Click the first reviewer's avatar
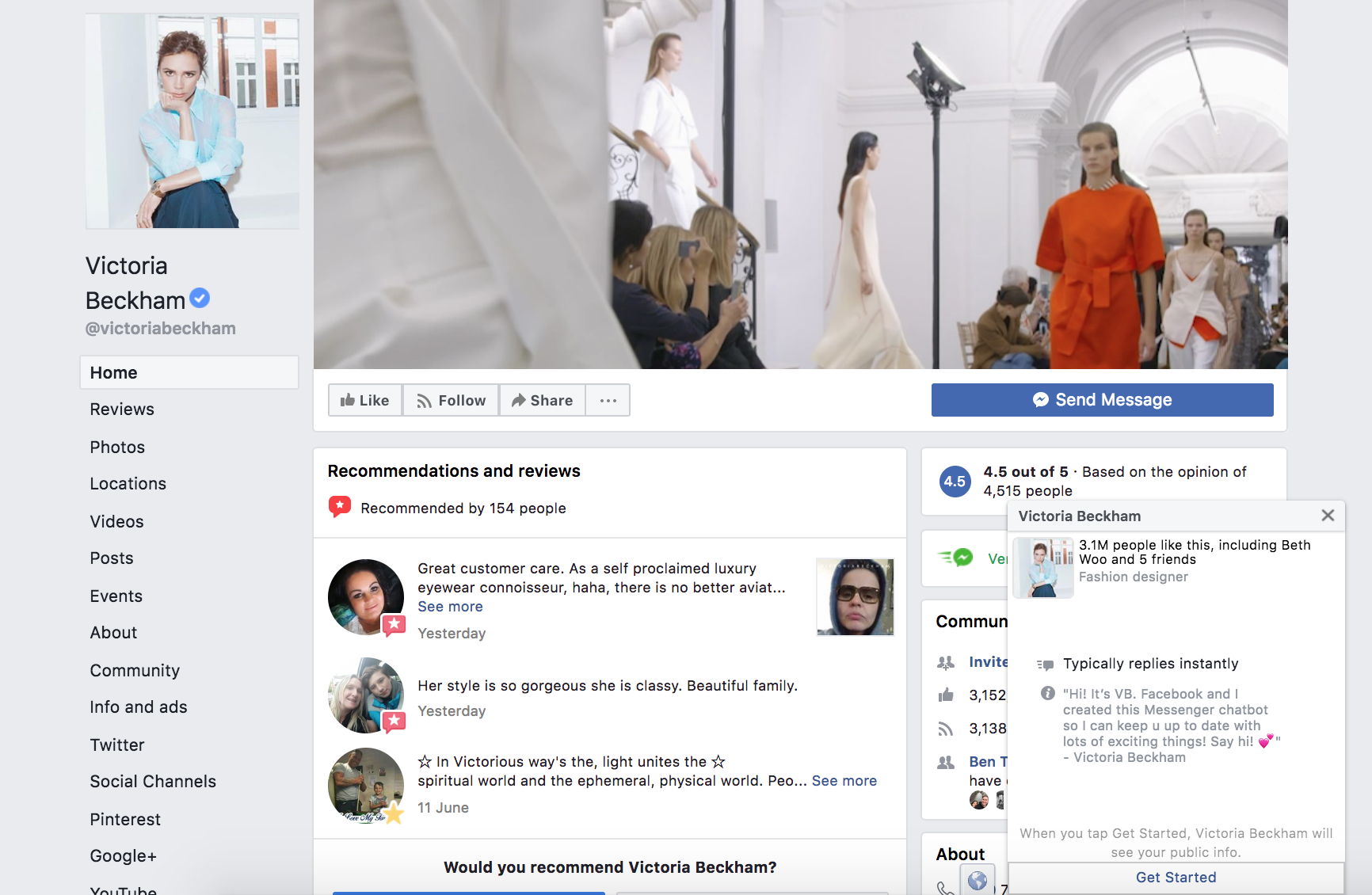This screenshot has width=1372, height=895. [x=366, y=596]
